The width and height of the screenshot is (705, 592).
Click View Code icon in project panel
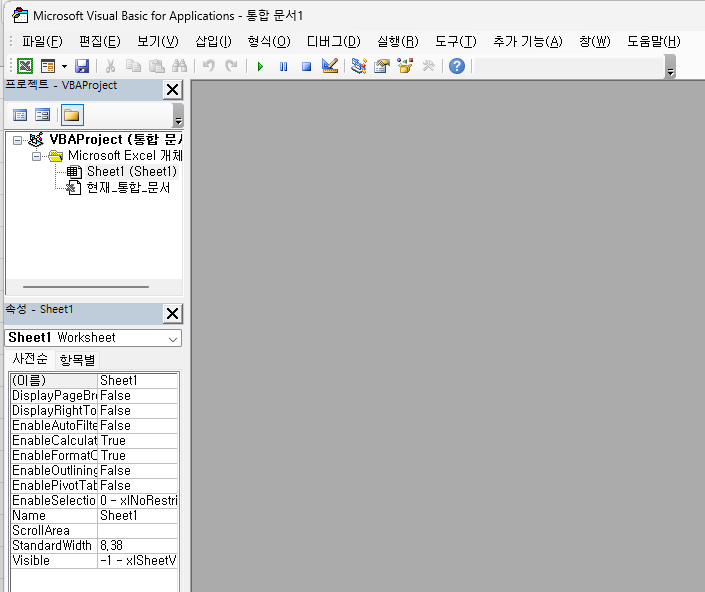coord(20,115)
